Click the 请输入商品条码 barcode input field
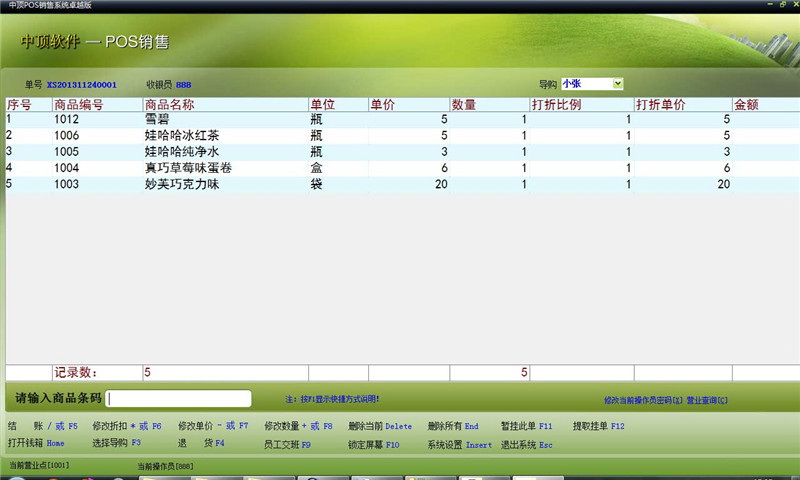The height and width of the screenshot is (480, 800). coord(178,398)
